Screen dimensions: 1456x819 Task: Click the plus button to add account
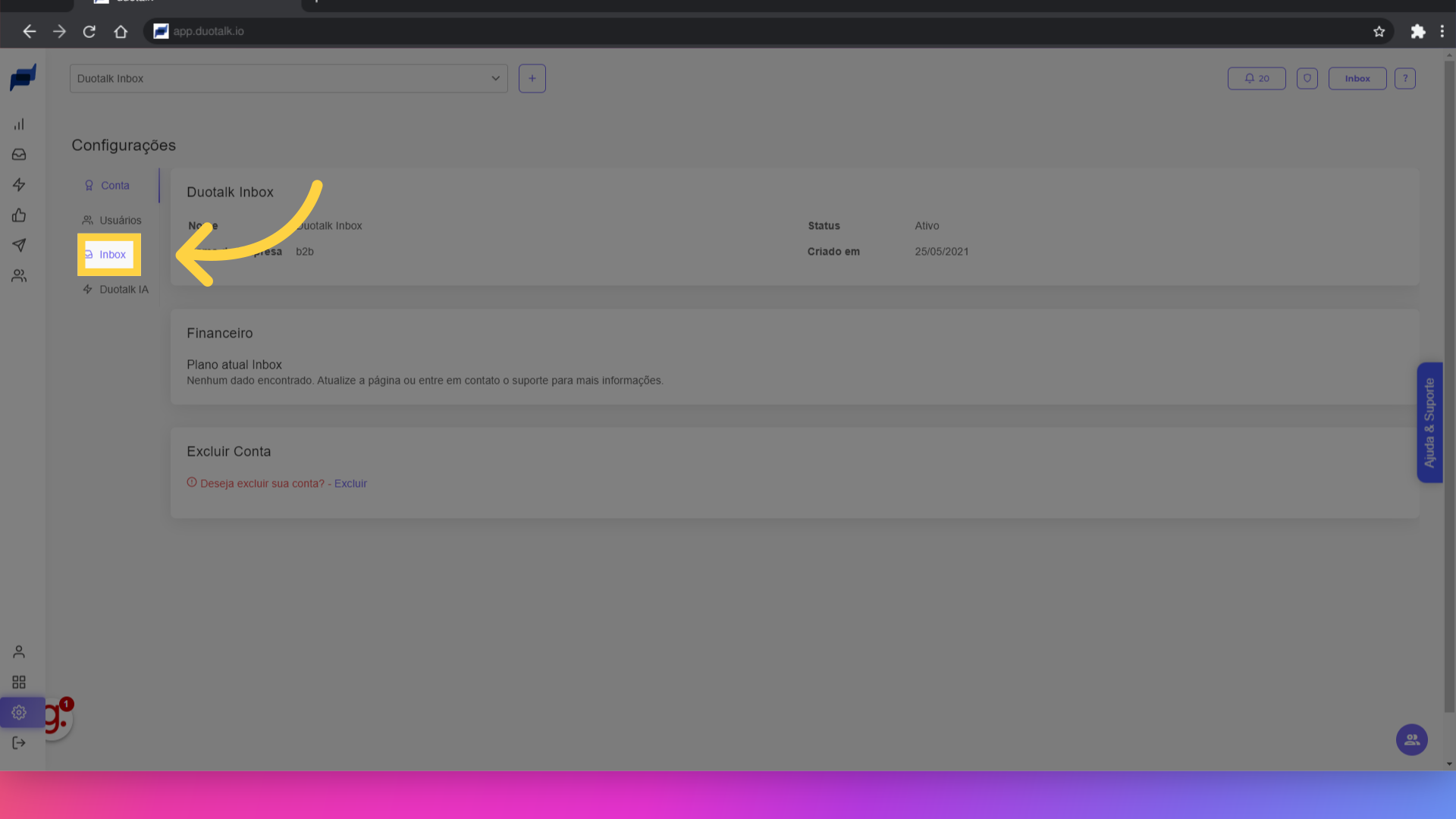tap(532, 78)
